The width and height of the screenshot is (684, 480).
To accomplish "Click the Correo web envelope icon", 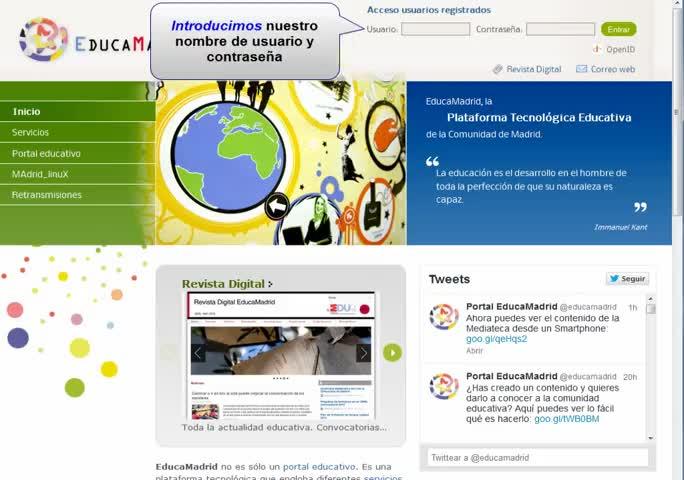I will click(581, 69).
